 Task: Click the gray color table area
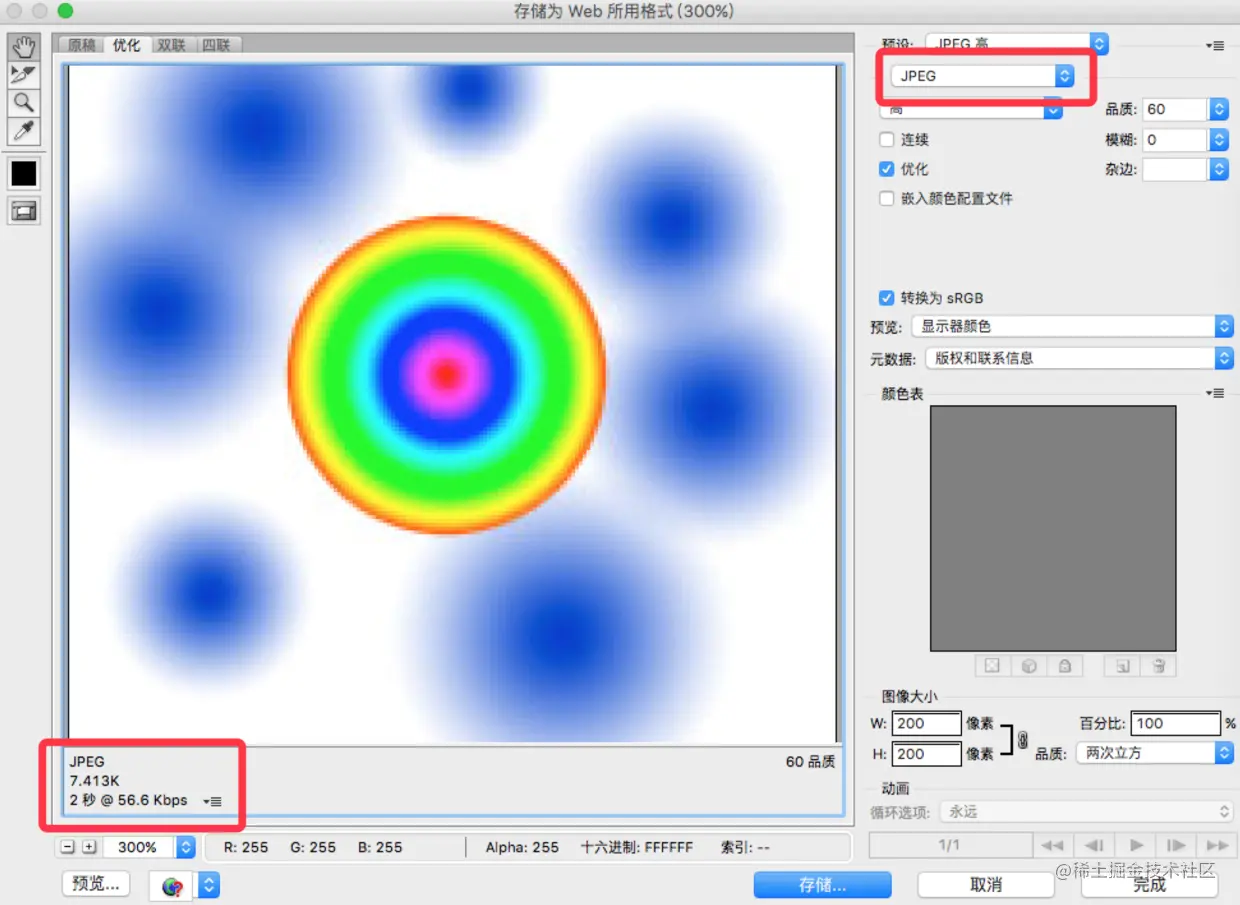tap(1053, 529)
